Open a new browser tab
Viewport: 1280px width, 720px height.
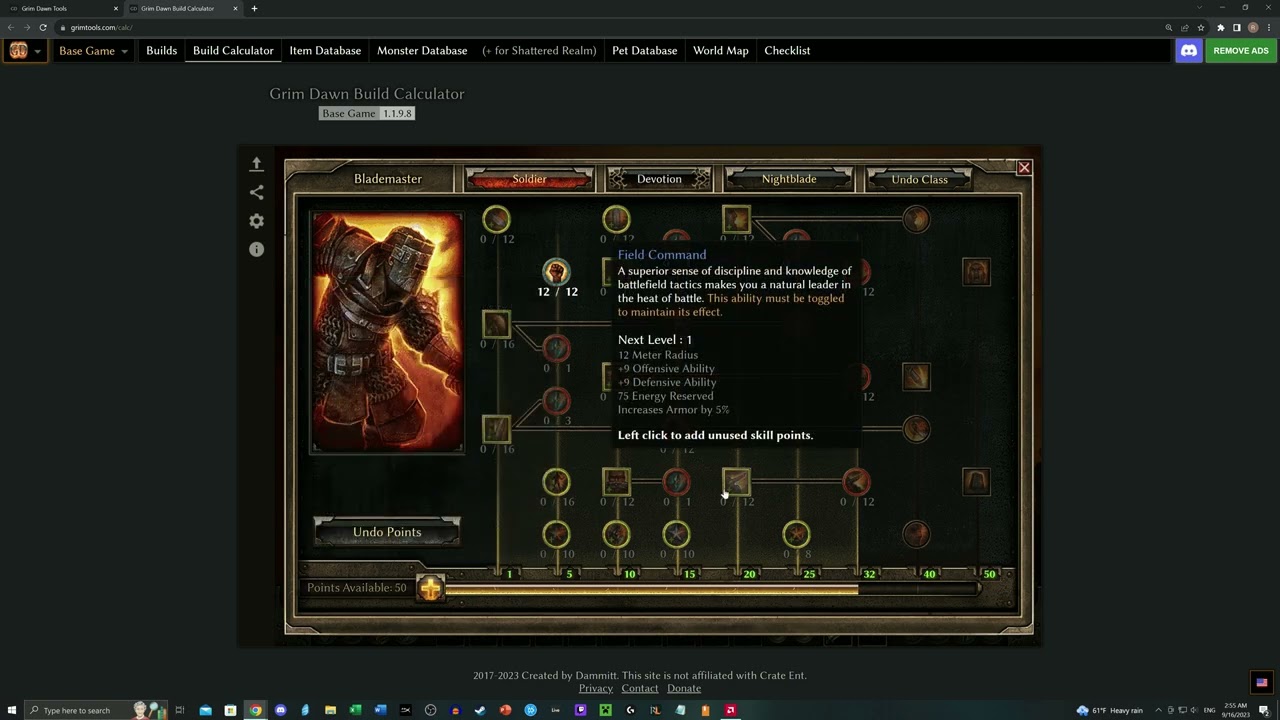(x=254, y=8)
